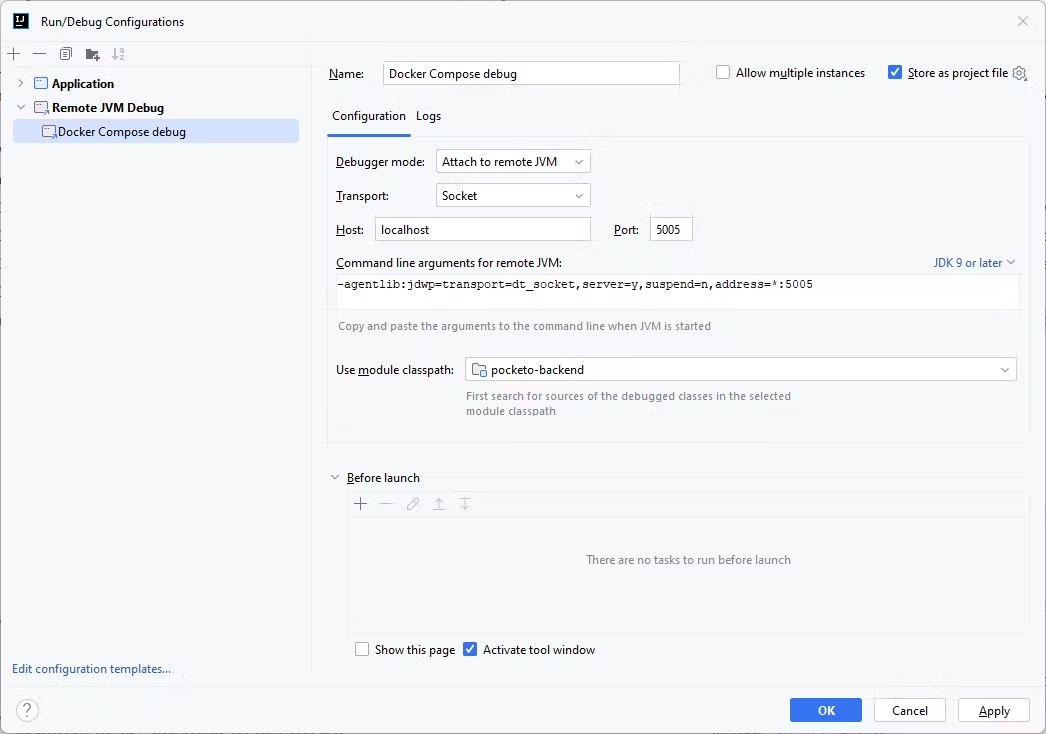This screenshot has width=1046, height=734.
Task: Click the Port number field
Action: 670,230
